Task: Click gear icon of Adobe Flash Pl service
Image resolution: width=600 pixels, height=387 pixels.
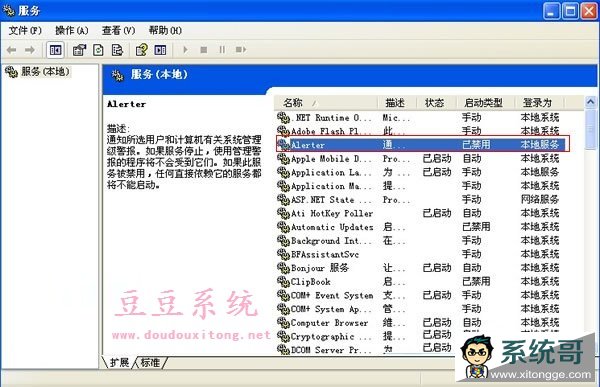Action: tap(283, 131)
